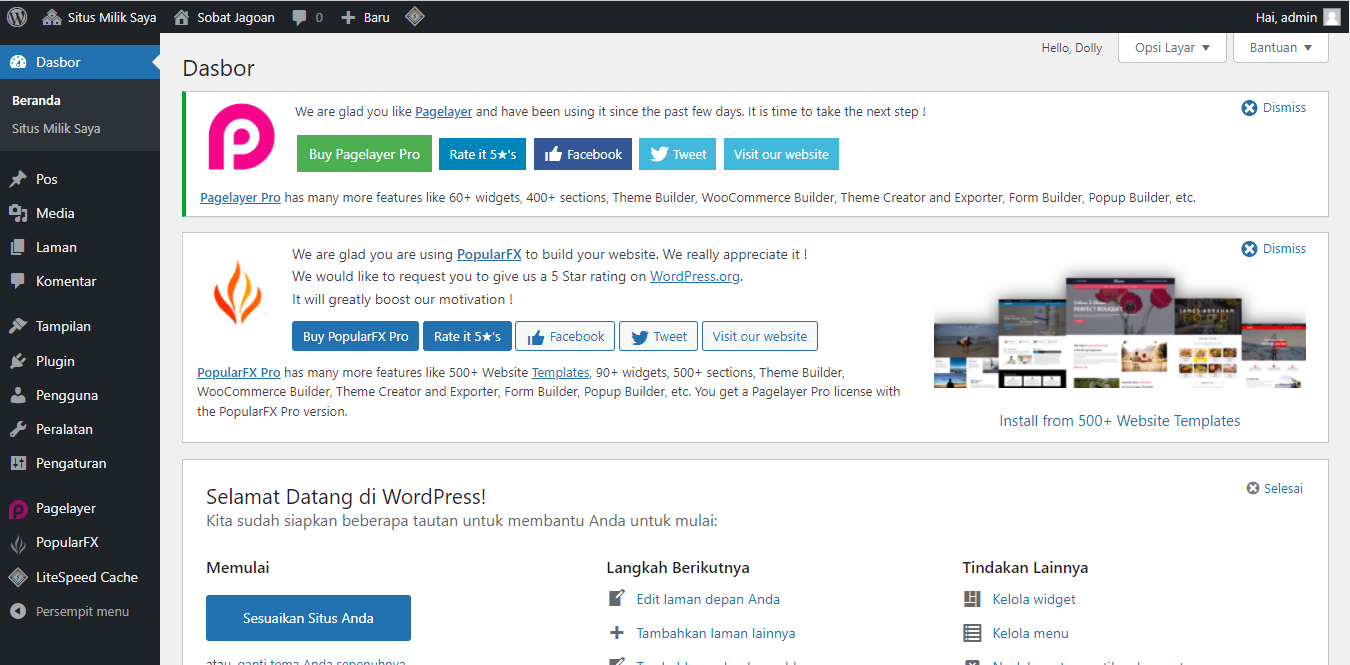Click the Laman pages icon in the sidebar
Image resolution: width=1350 pixels, height=665 pixels.
(x=18, y=247)
